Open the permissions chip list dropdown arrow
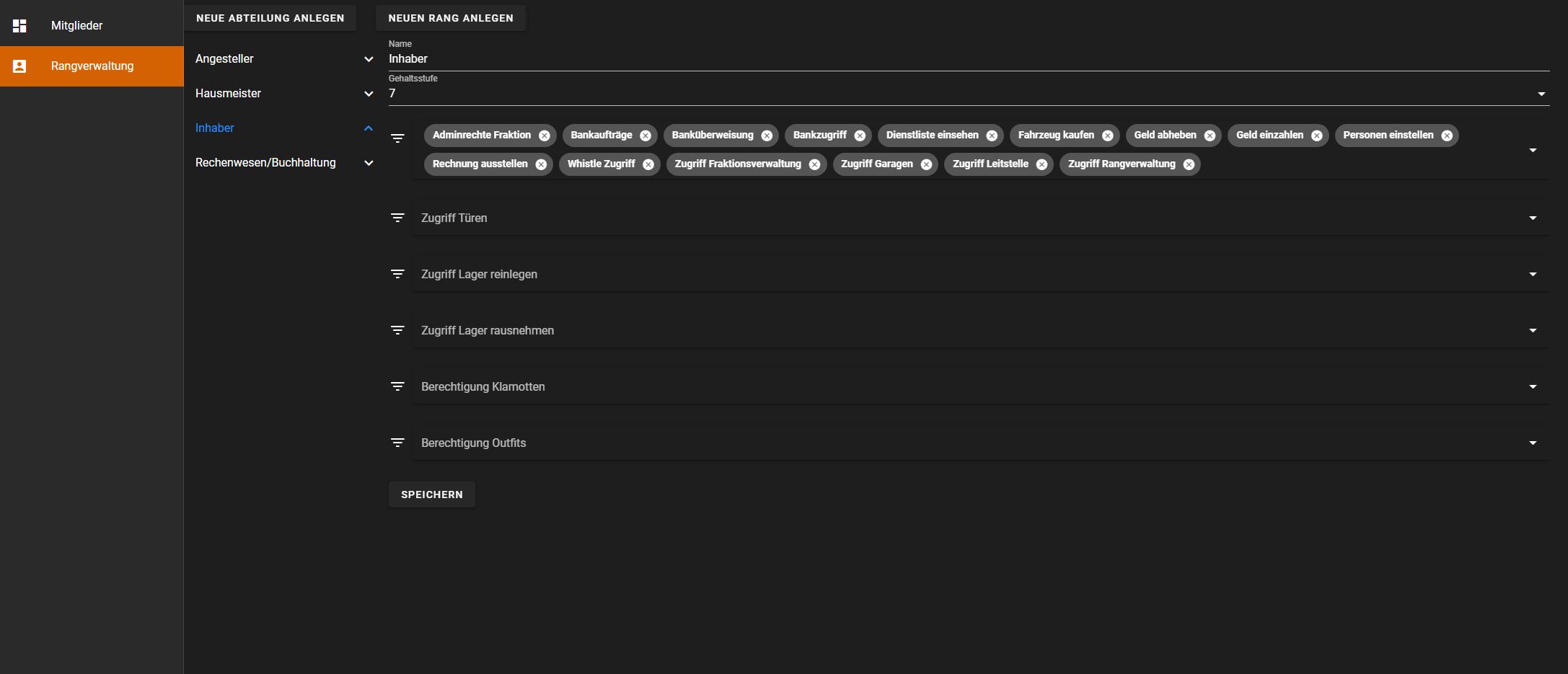Screen dimensions: 1568x674 click(1533, 150)
